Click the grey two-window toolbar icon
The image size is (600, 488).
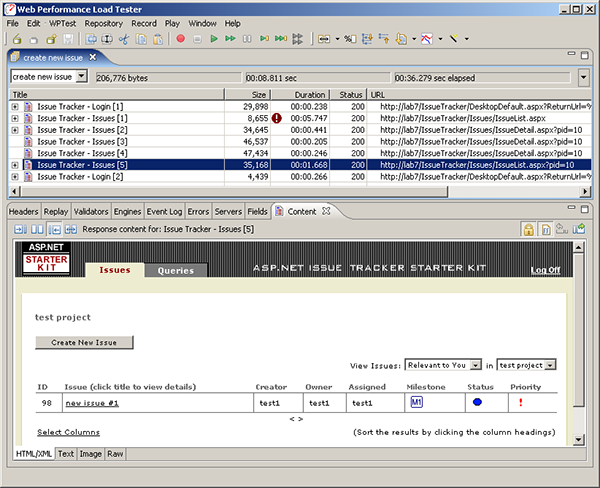click(x=107, y=39)
